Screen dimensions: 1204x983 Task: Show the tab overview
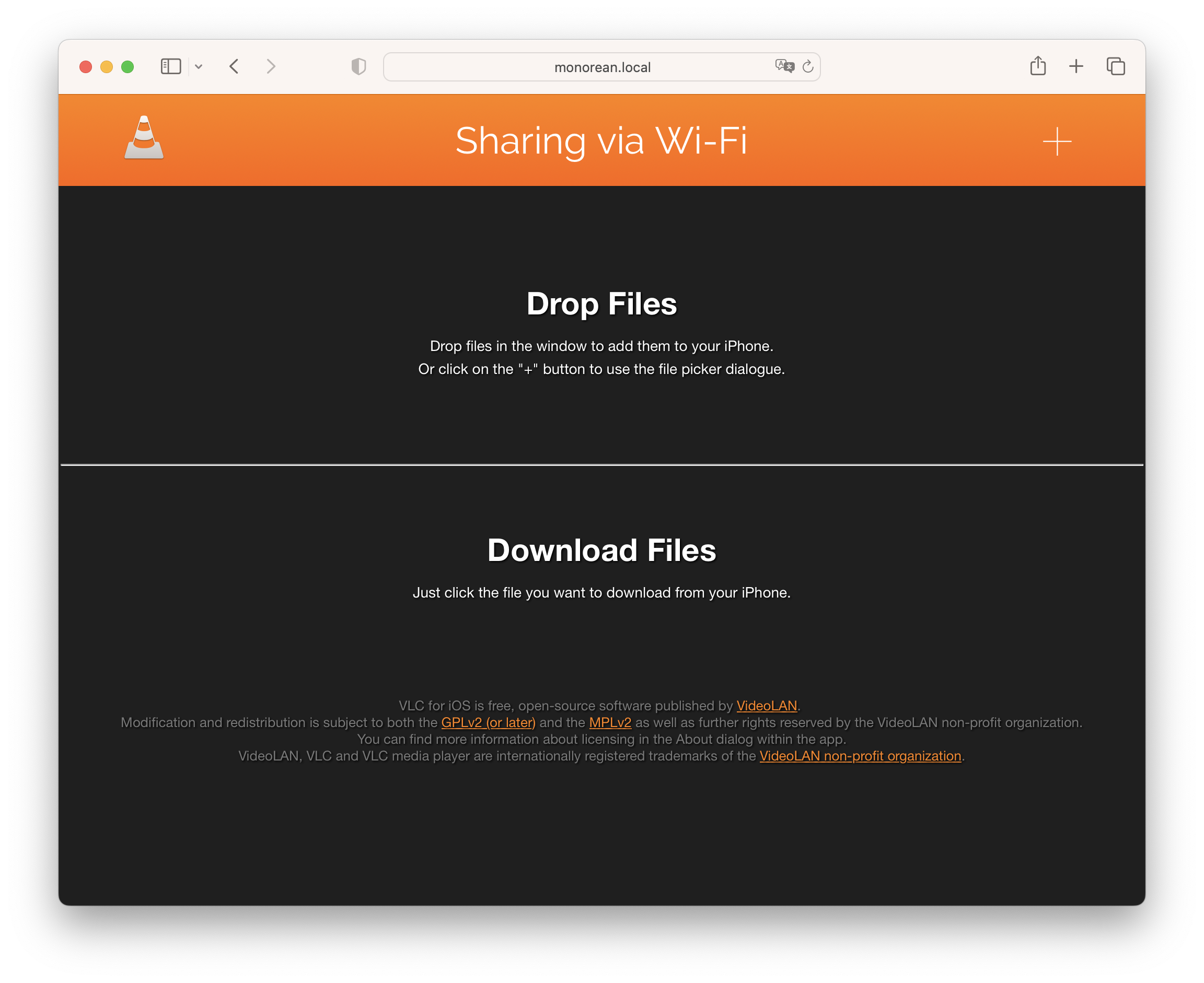point(1115,67)
